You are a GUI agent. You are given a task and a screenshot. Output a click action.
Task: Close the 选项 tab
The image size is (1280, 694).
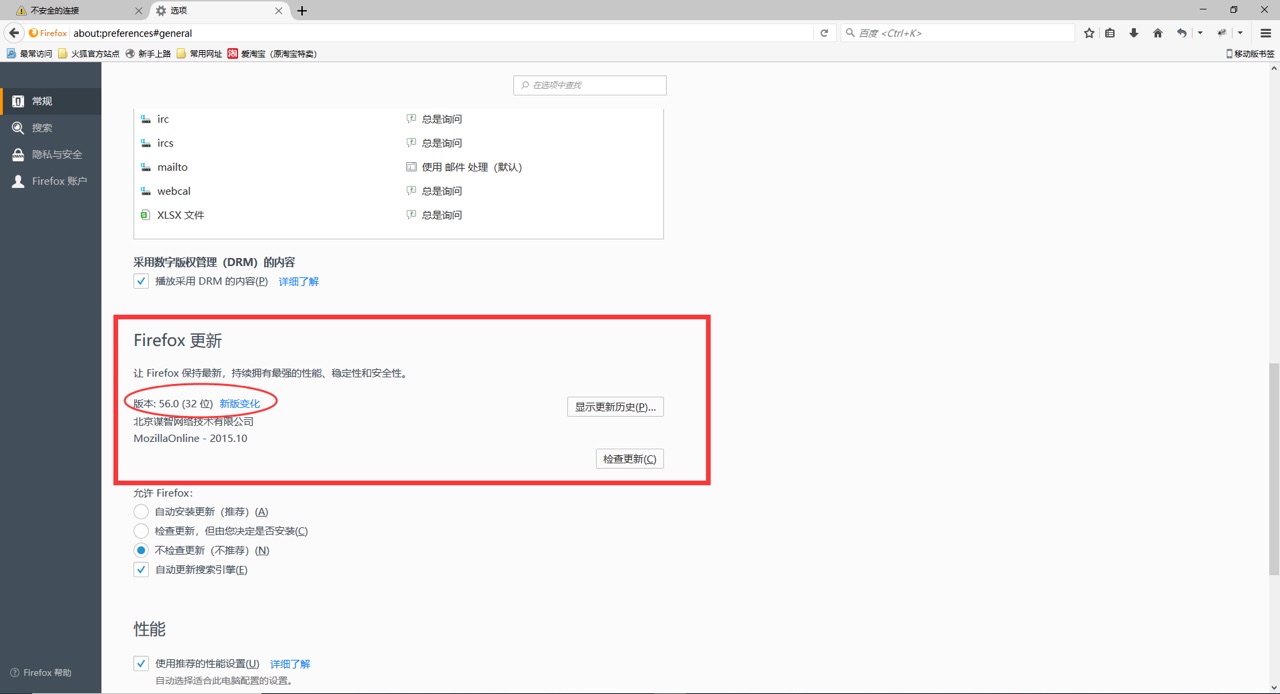pyautogui.click(x=281, y=11)
